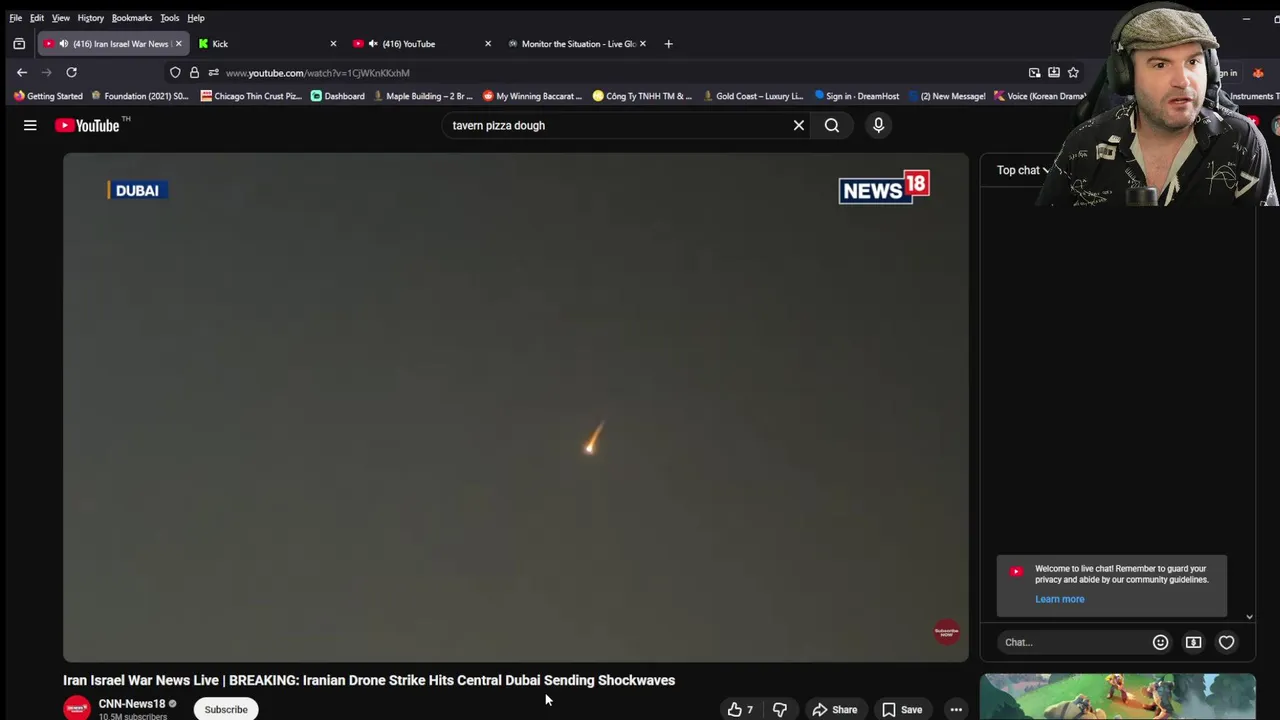Open the Edit menu
The image size is (1280, 720).
point(37,18)
